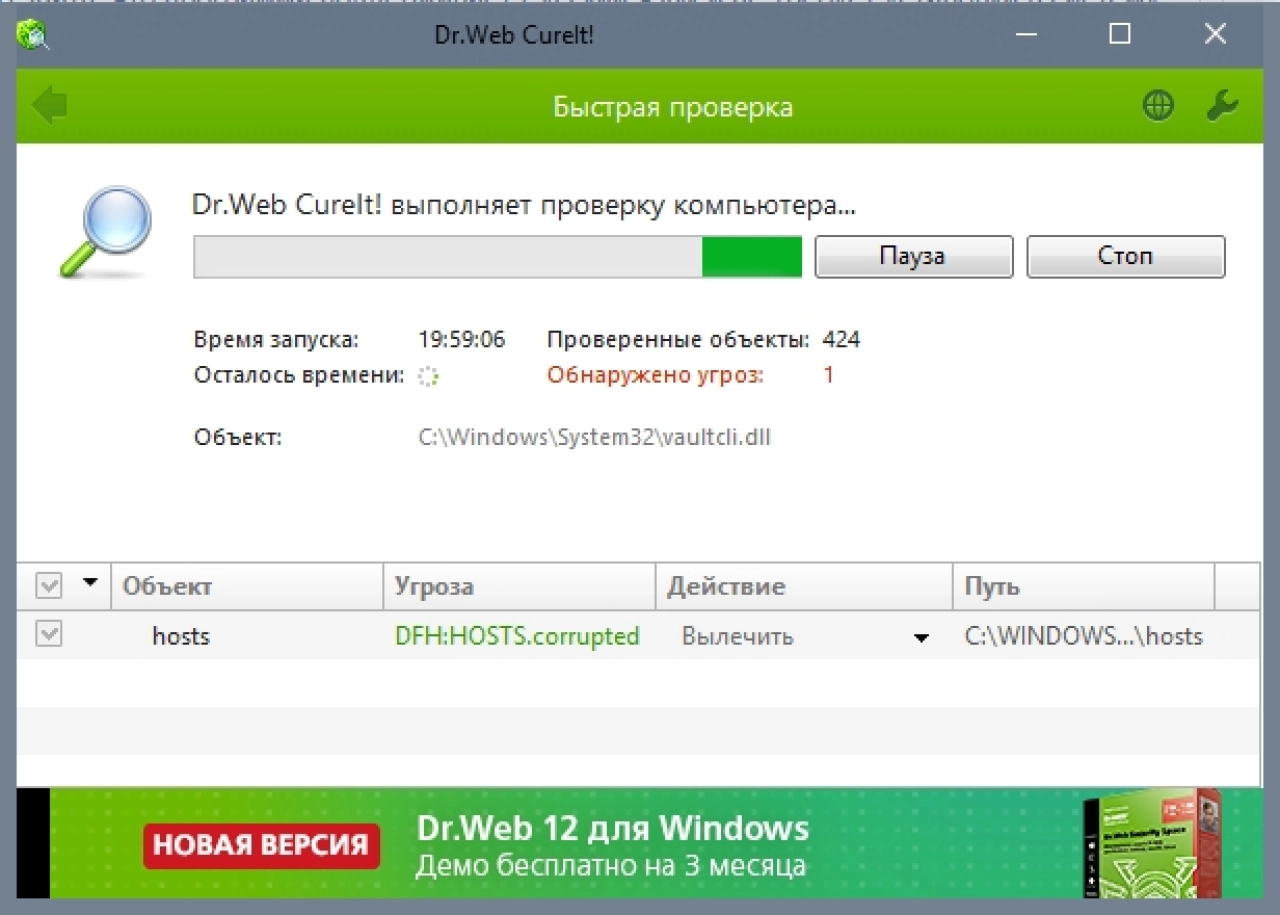Click the Быстрая проверка header title

pos(673,107)
